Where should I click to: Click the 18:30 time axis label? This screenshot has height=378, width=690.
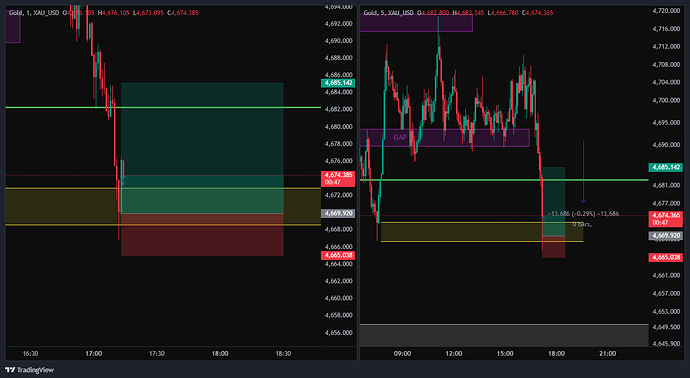click(283, 353)
